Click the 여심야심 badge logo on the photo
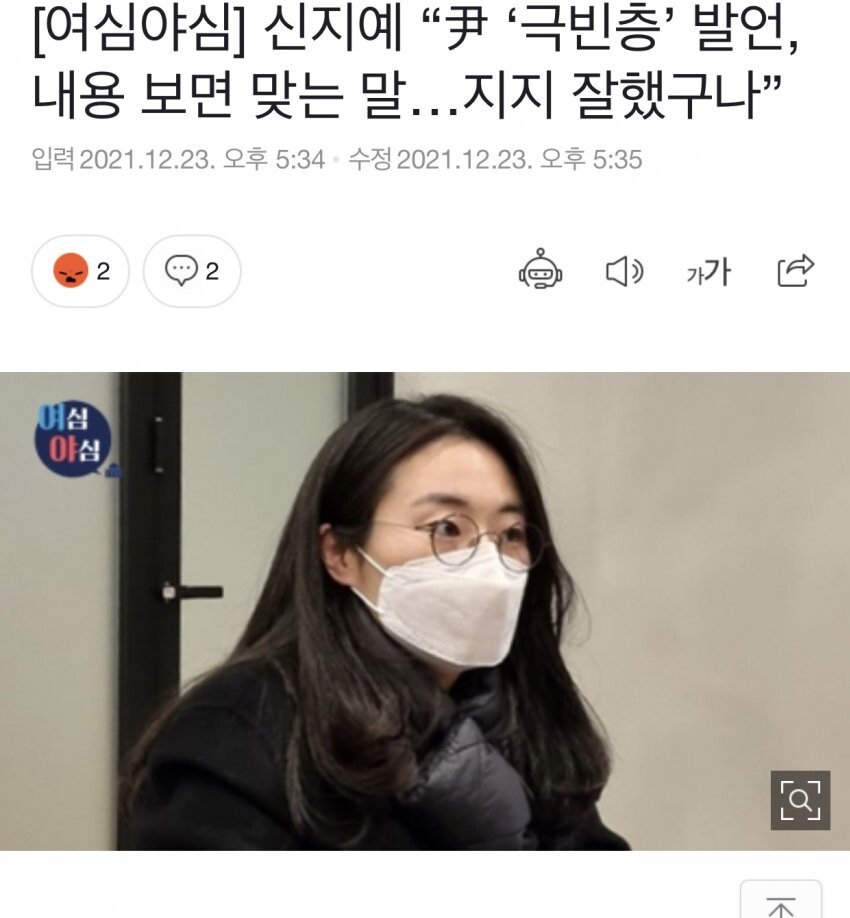Screen dimensions: 850x918 (73, 439)
